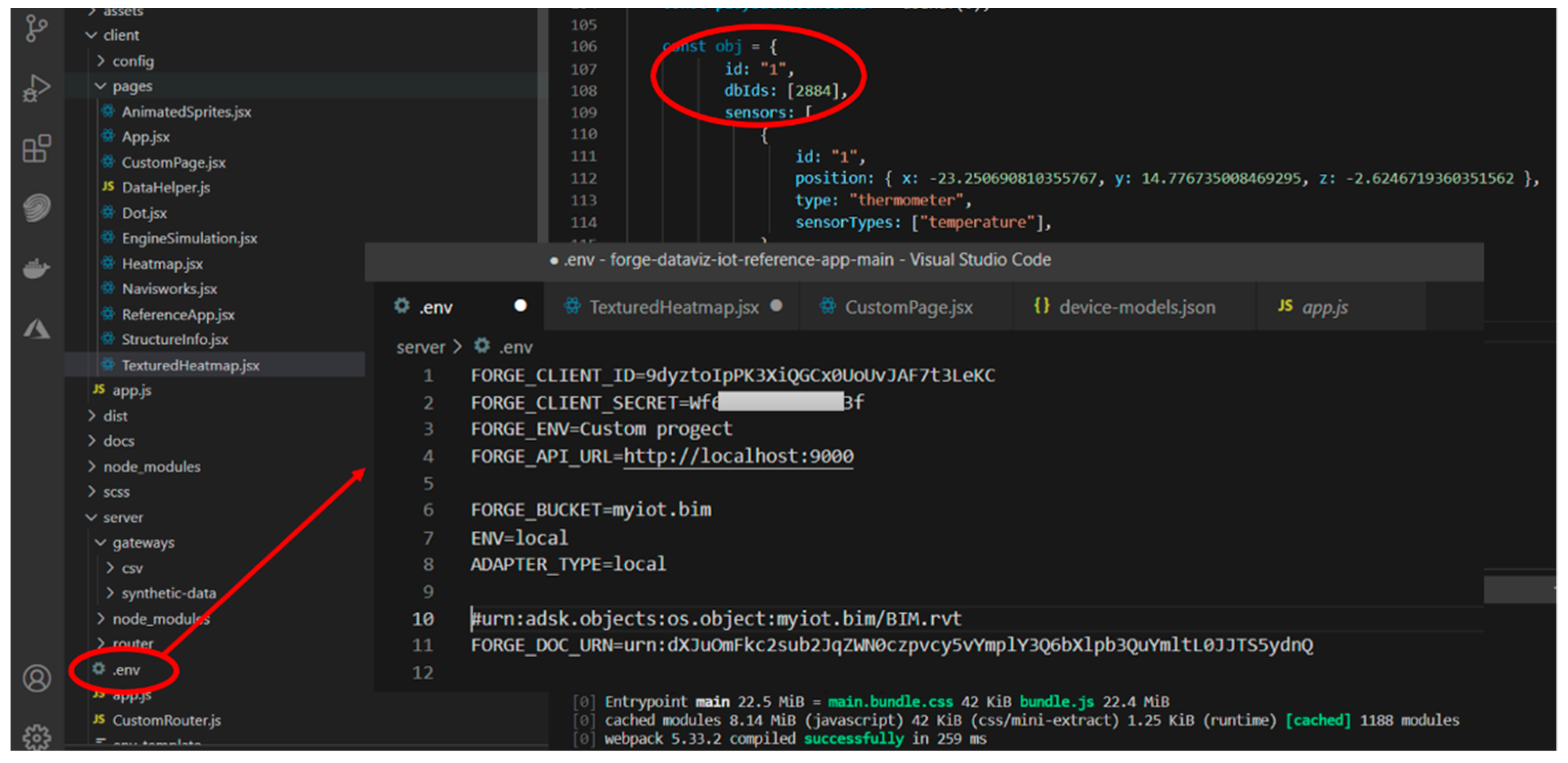This screenshot has width=1568, height=763.
Task: Collapse the gateways folder
Action: pyautogui.click(x=143, y=542)
